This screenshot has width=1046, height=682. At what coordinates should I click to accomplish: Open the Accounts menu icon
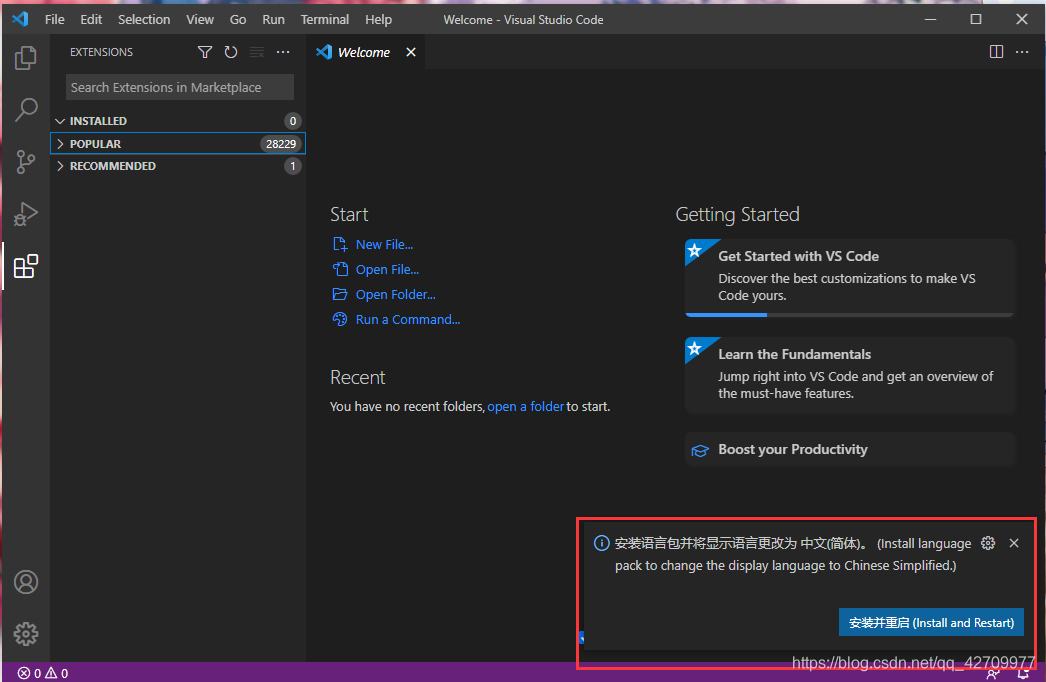pyautogui.click(x=26, y=583)
